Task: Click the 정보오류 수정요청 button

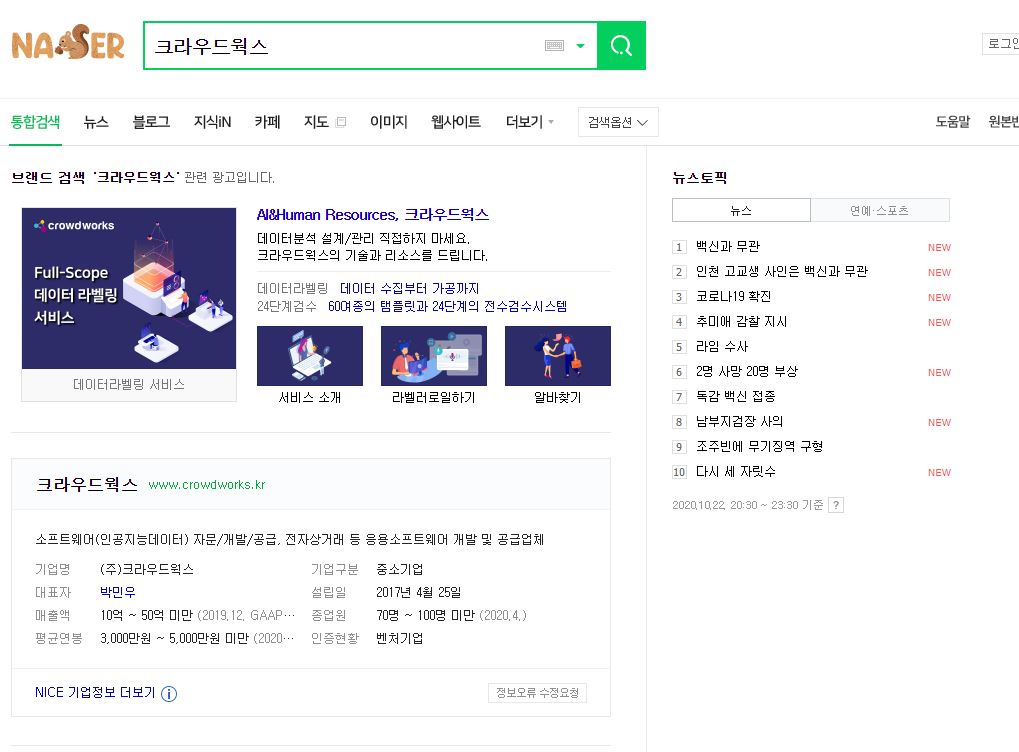Action: pyautogui.click(x=537, y=693)
